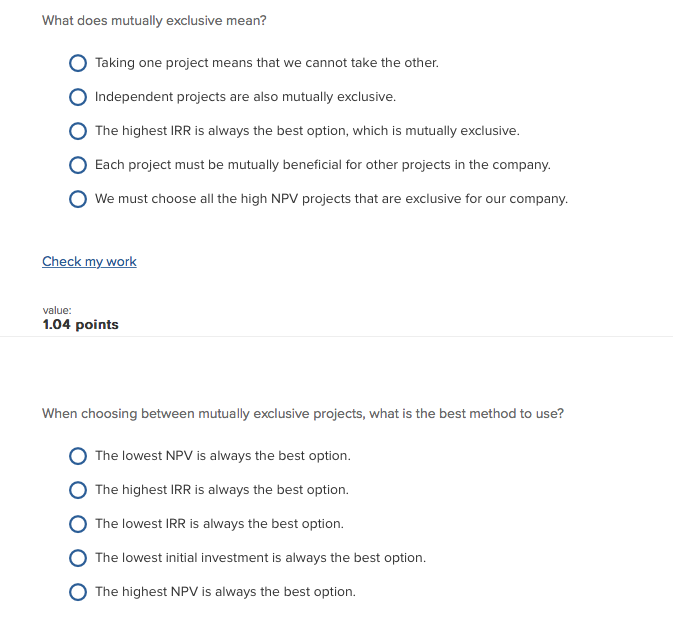Click label text "We must choose all the high NPV"

331,199
